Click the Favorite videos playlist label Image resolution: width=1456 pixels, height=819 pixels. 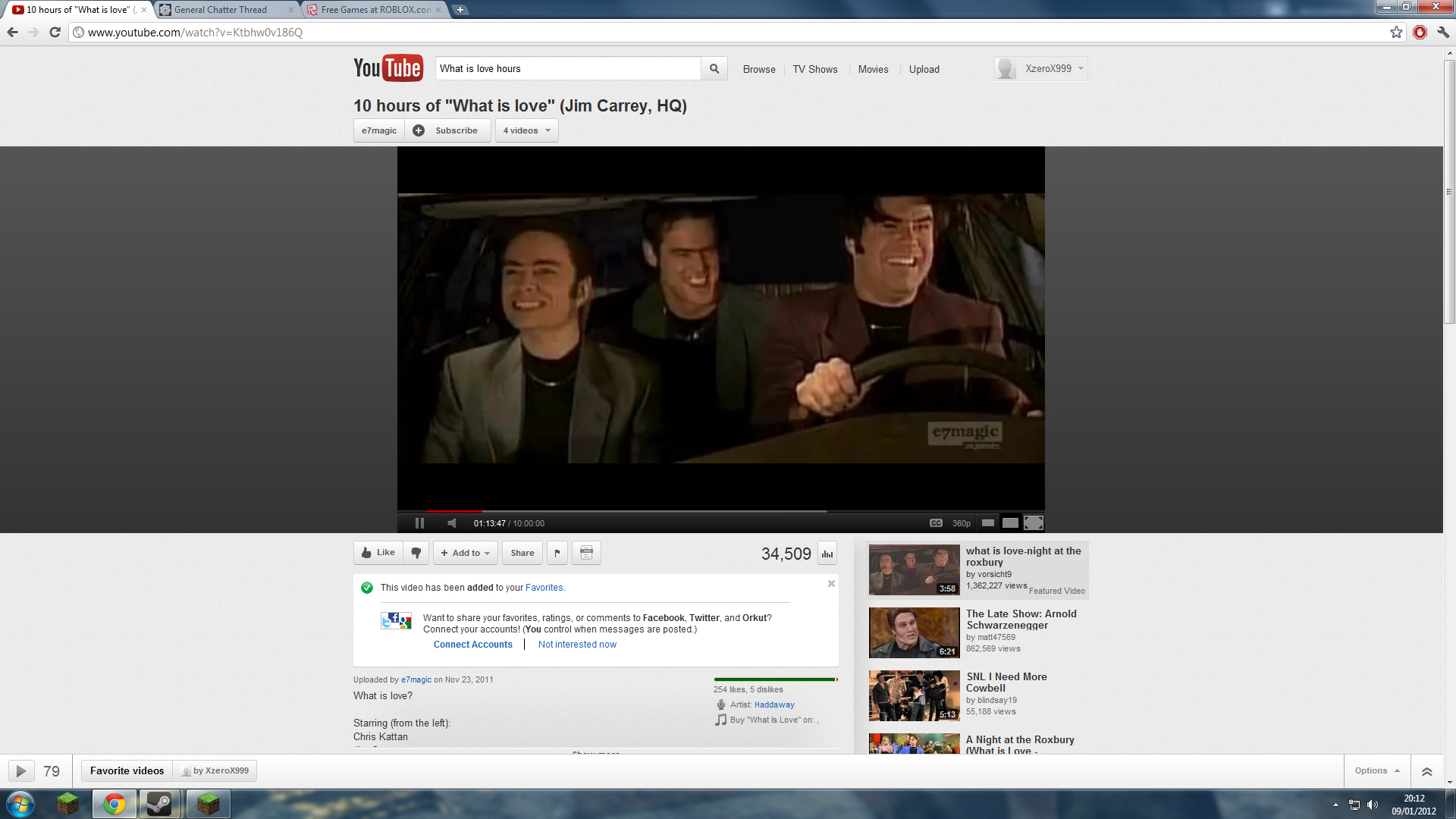click(x=127, y=771)
